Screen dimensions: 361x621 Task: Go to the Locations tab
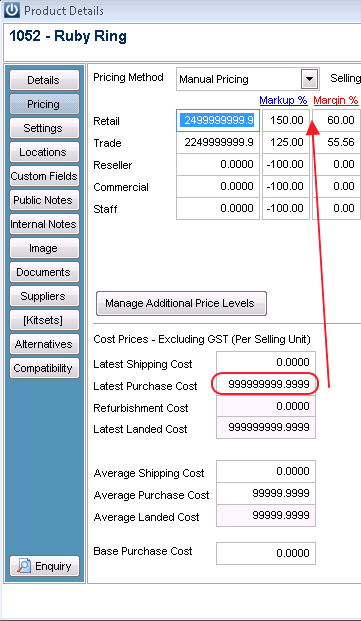pyautogui.click(x=44, y=152)
